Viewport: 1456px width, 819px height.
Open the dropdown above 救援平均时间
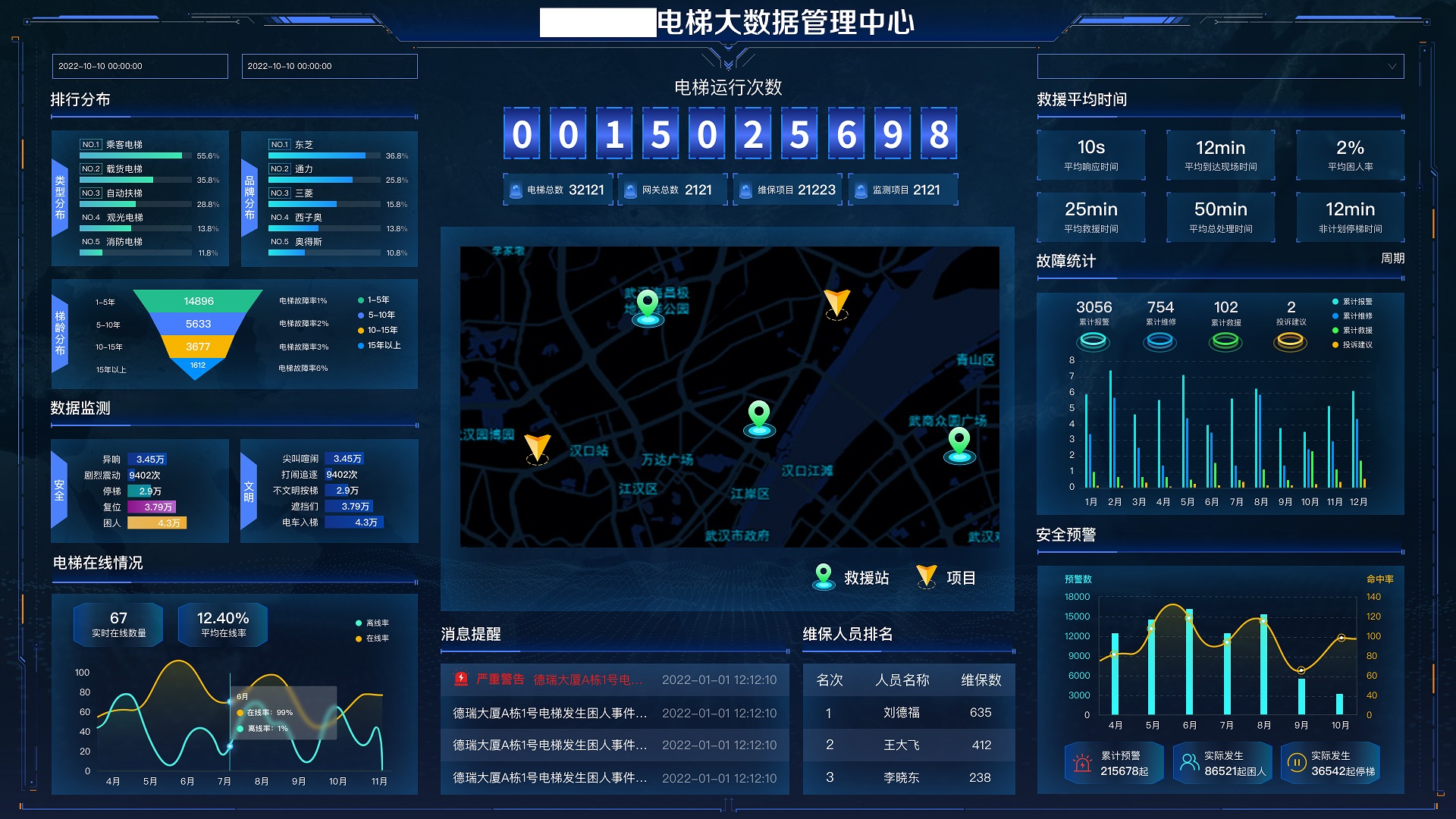[x=1220, y=67]
